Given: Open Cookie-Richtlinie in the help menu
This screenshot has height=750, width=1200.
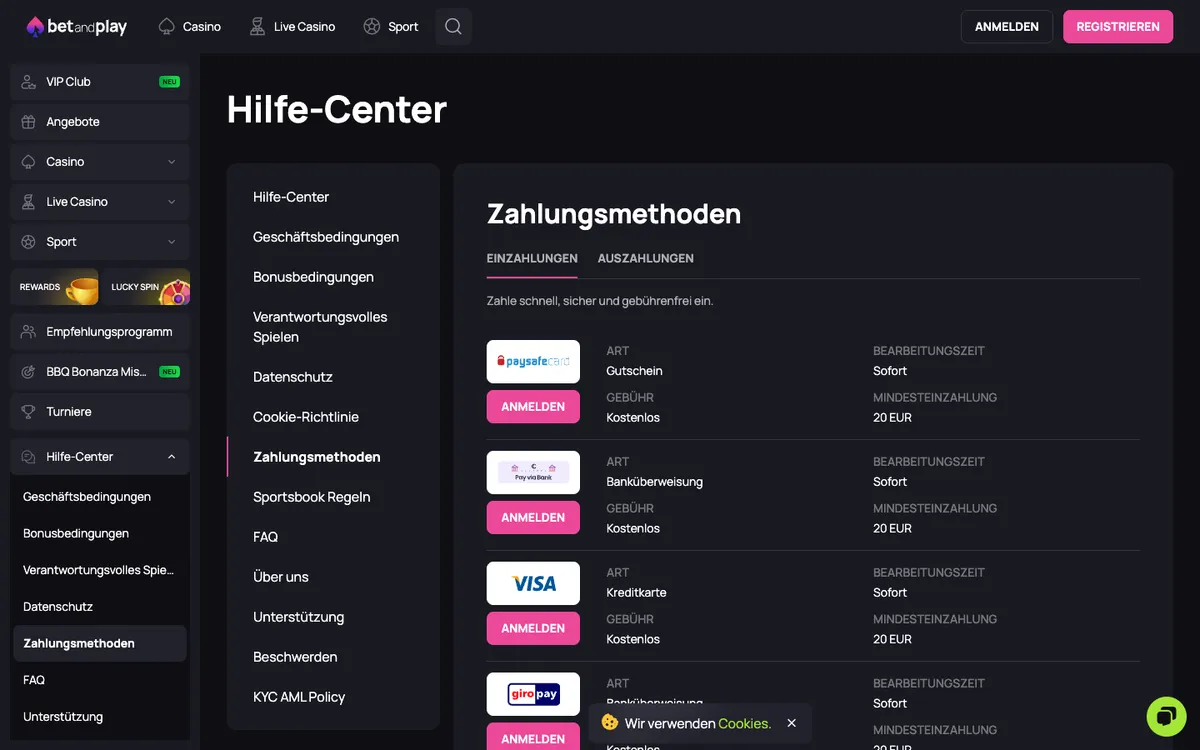Looking at the screenshot, I should coord(306,417).
